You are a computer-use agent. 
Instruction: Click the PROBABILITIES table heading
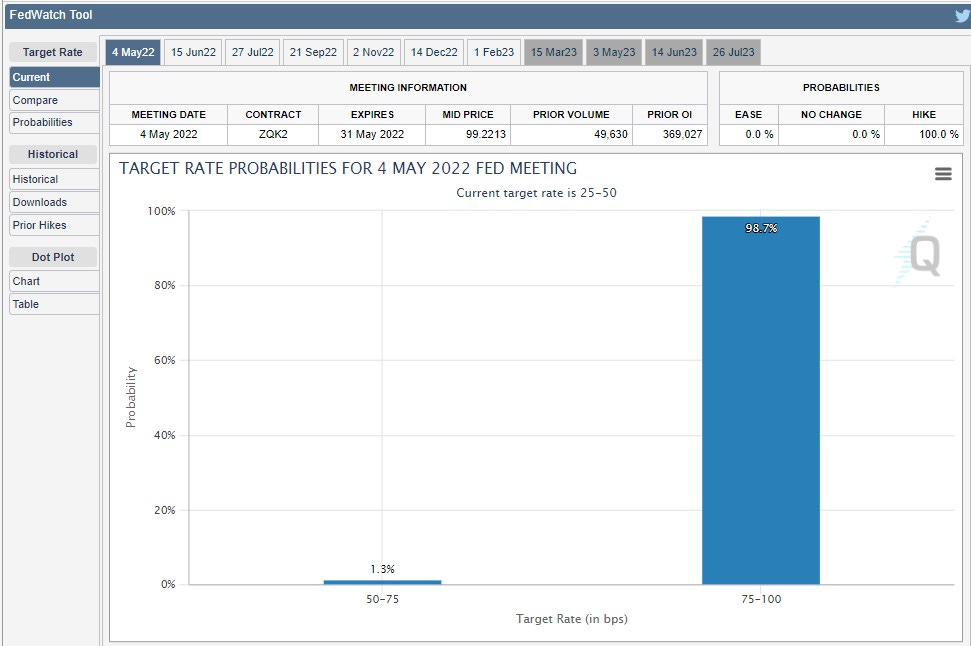[841, 87]
